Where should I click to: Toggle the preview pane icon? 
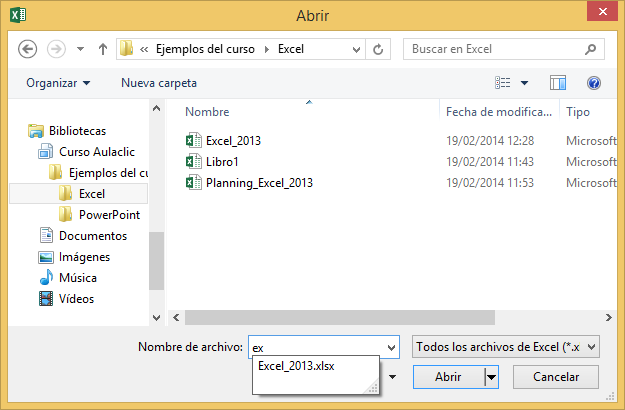coord(558,83)
